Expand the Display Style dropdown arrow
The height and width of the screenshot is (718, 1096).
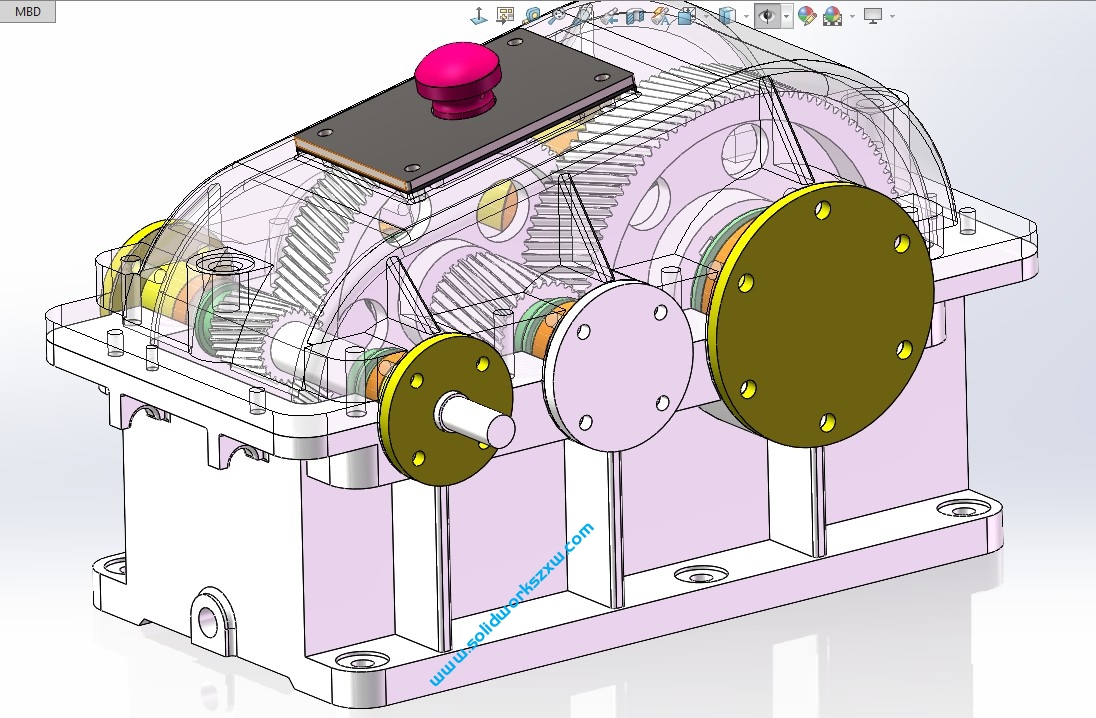pos(746,16)
